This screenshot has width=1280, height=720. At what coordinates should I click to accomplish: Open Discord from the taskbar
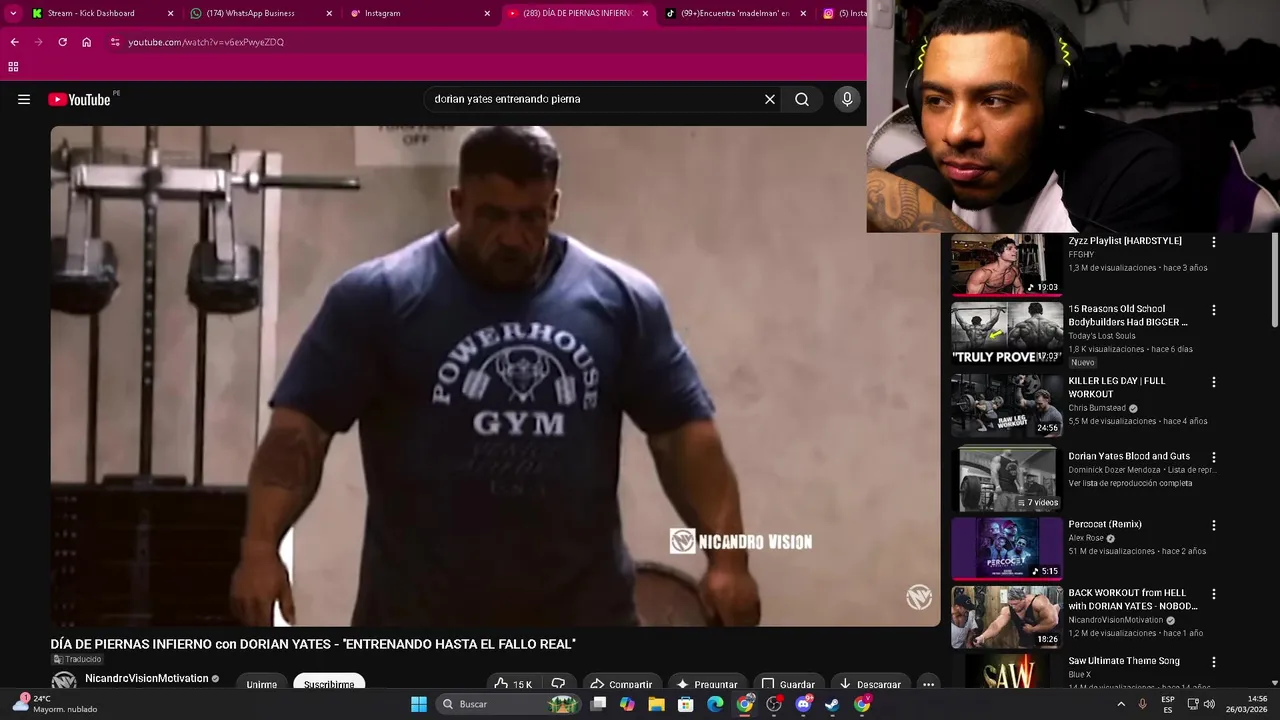tap(803, 704)
